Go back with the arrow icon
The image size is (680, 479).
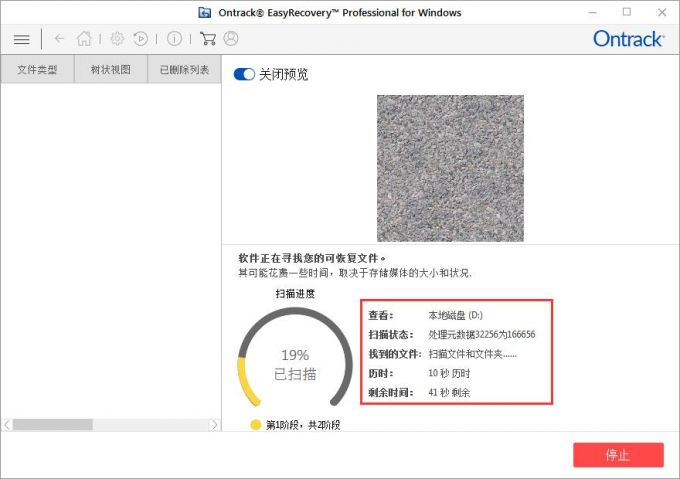(59, 39)
